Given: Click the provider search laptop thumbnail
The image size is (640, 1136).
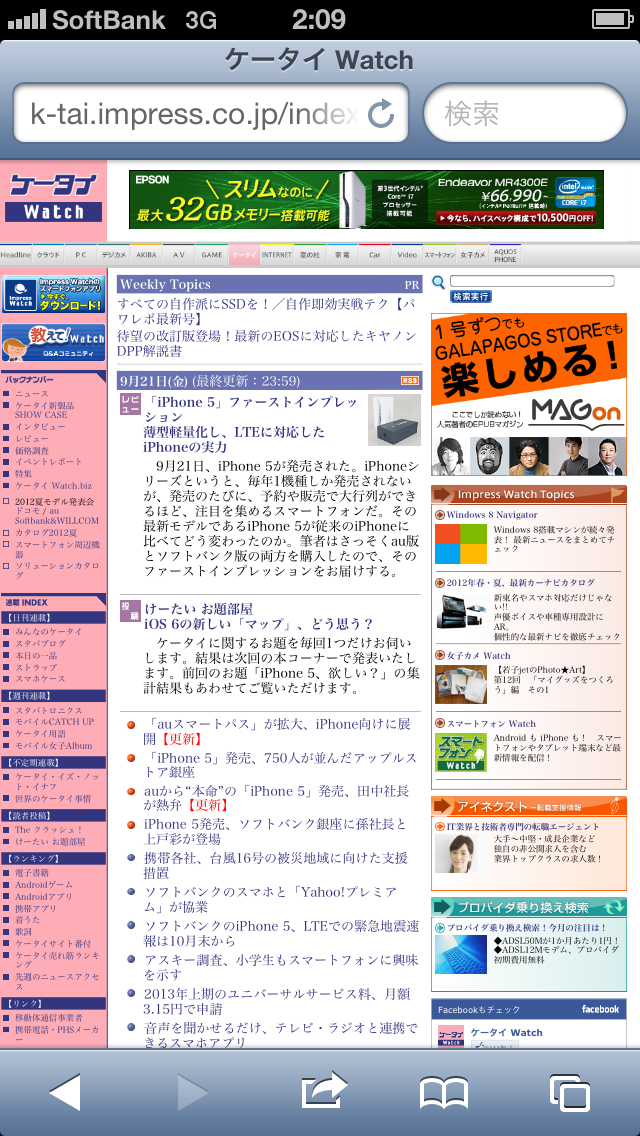Looking at the screenshot, I should tap(460, 954).
